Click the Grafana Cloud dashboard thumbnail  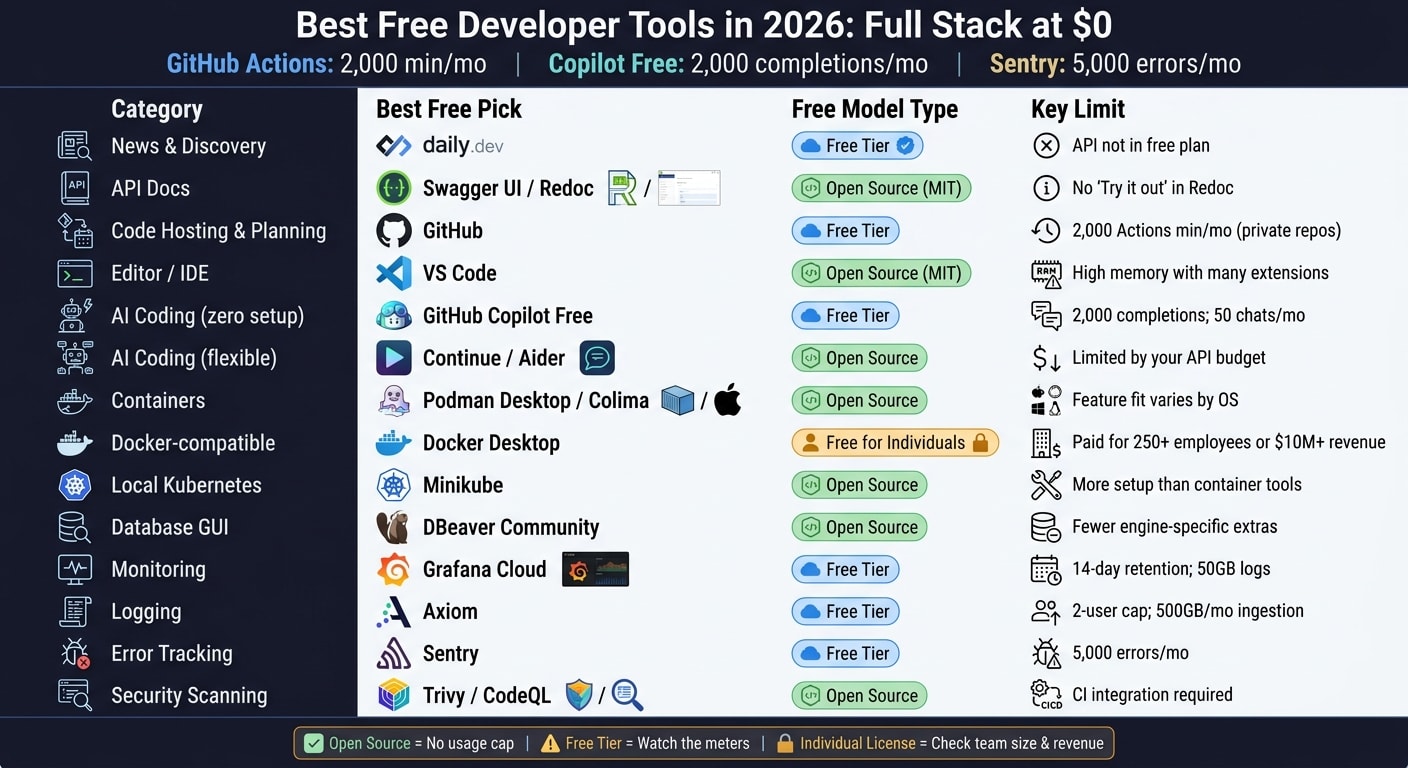click(x=595, y=569)
